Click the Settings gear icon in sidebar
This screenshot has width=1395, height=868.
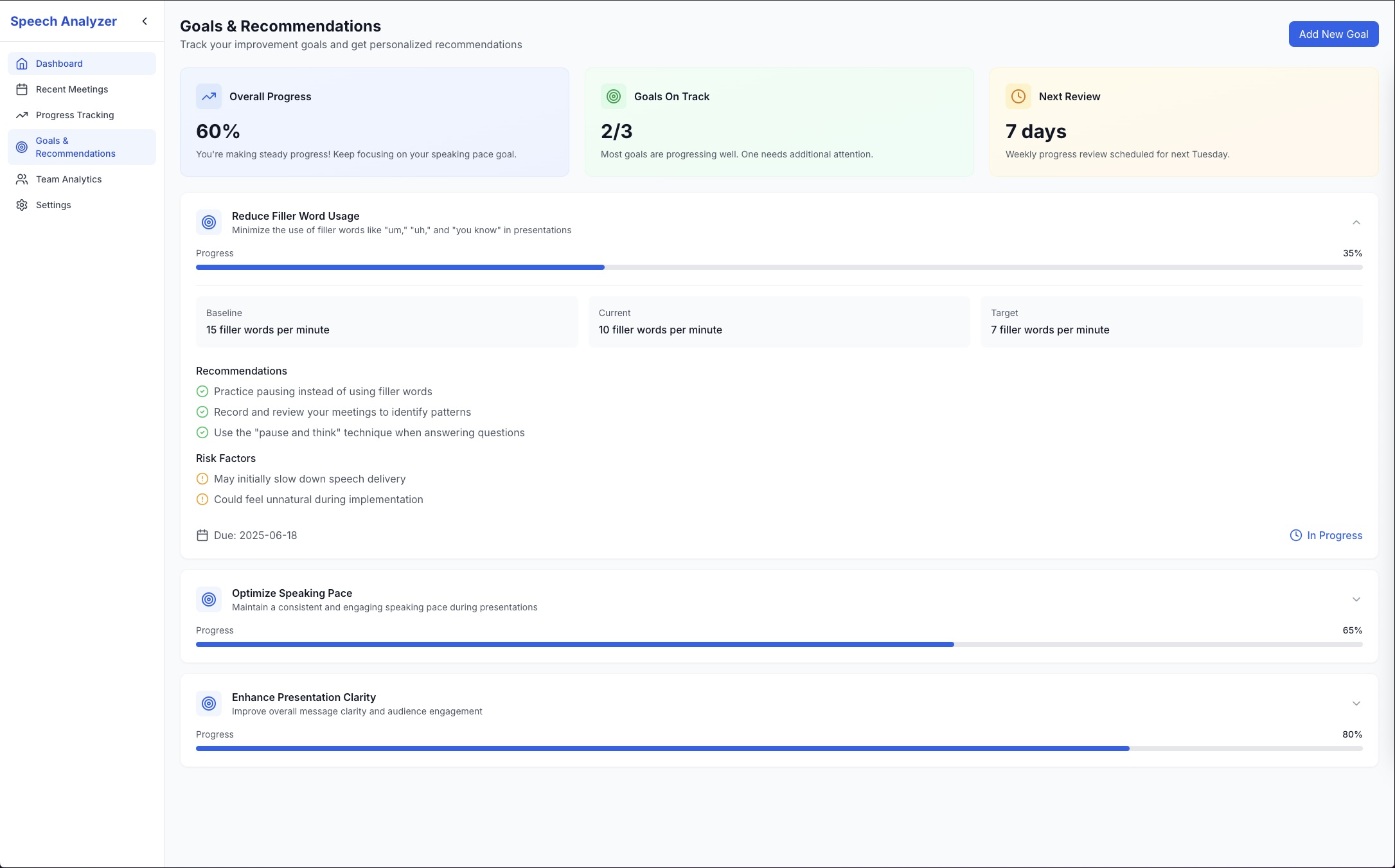pos(22,205)
